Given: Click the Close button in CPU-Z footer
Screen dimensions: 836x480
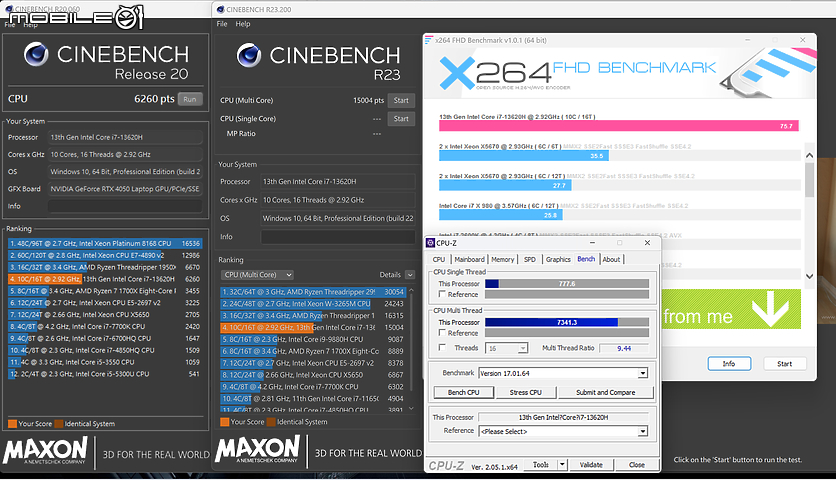Looking at the screenshot, I should point(637,465).
